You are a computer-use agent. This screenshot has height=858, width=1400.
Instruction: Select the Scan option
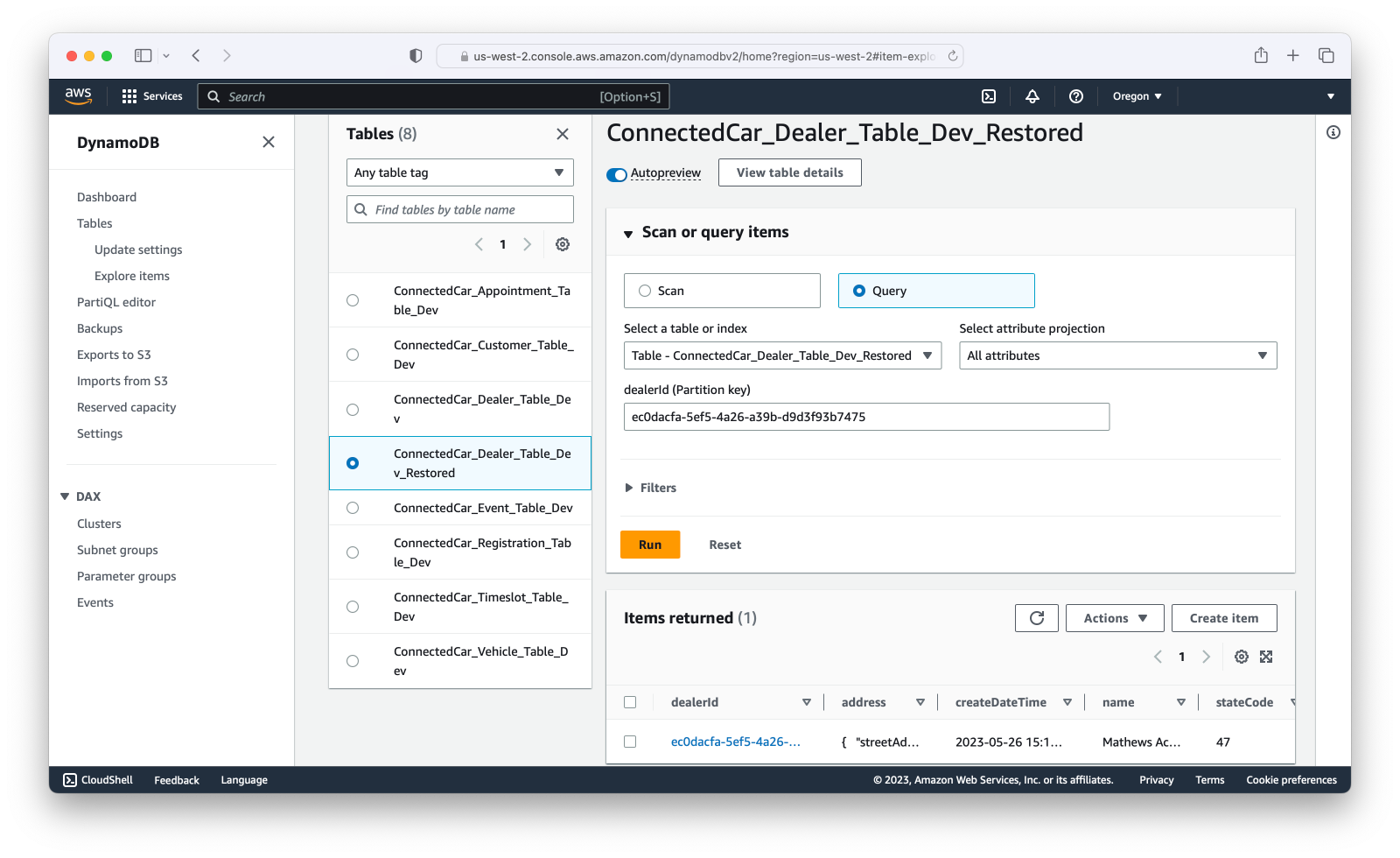tap(722, 291)
